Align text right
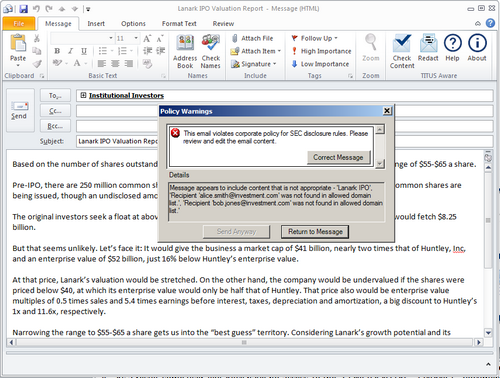 pos(129,63)
